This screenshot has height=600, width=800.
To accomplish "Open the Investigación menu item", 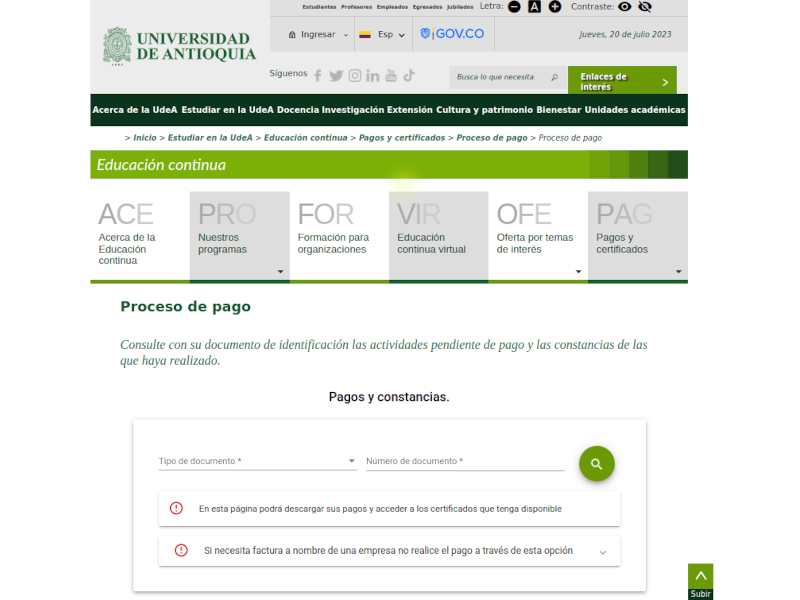I will [353, 110].
